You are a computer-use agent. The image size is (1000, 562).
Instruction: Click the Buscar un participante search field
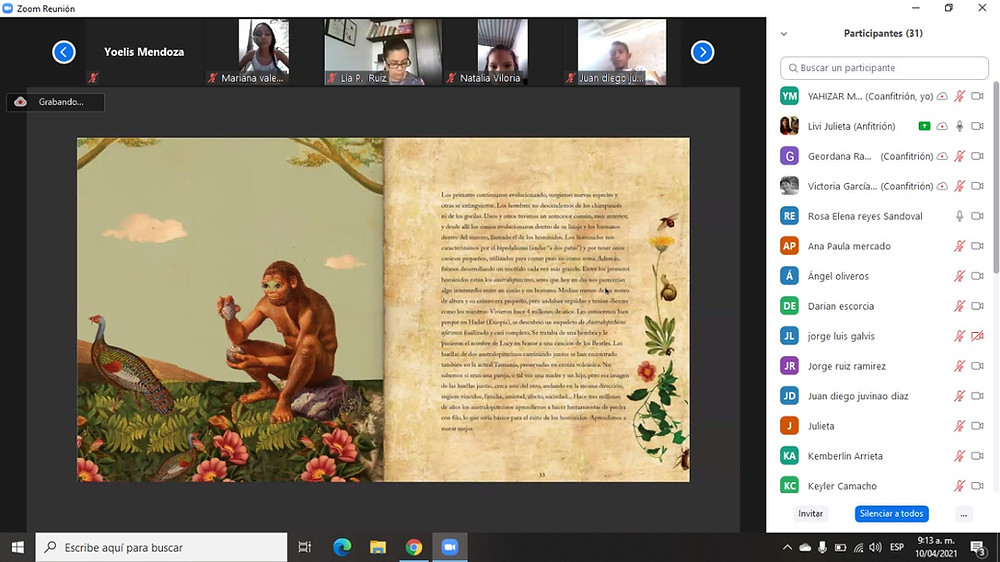coord(884,68)
